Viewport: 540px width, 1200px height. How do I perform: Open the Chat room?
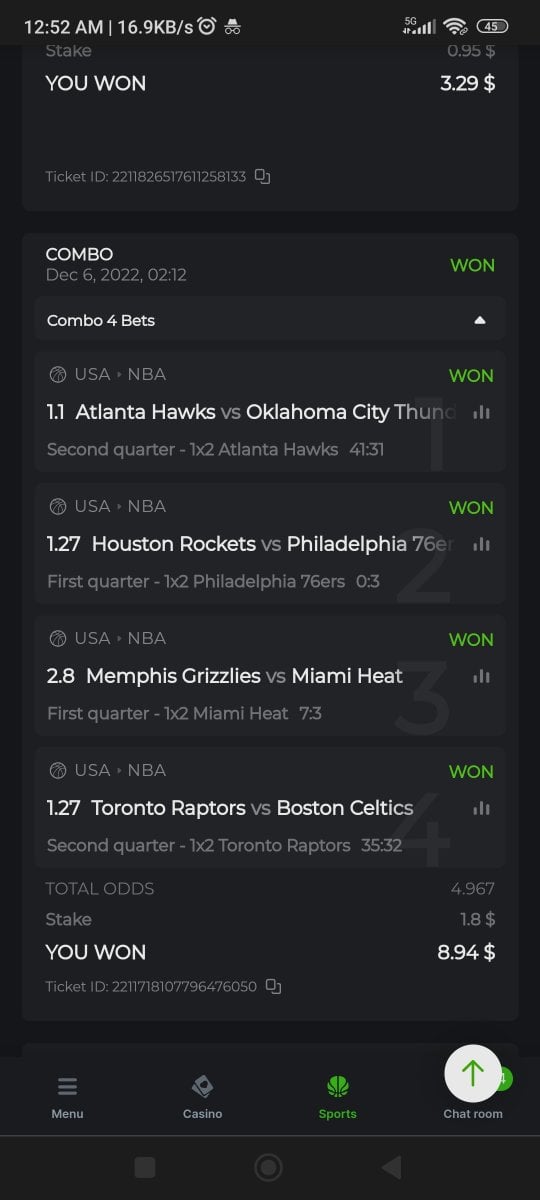(x=473, y=1113)
